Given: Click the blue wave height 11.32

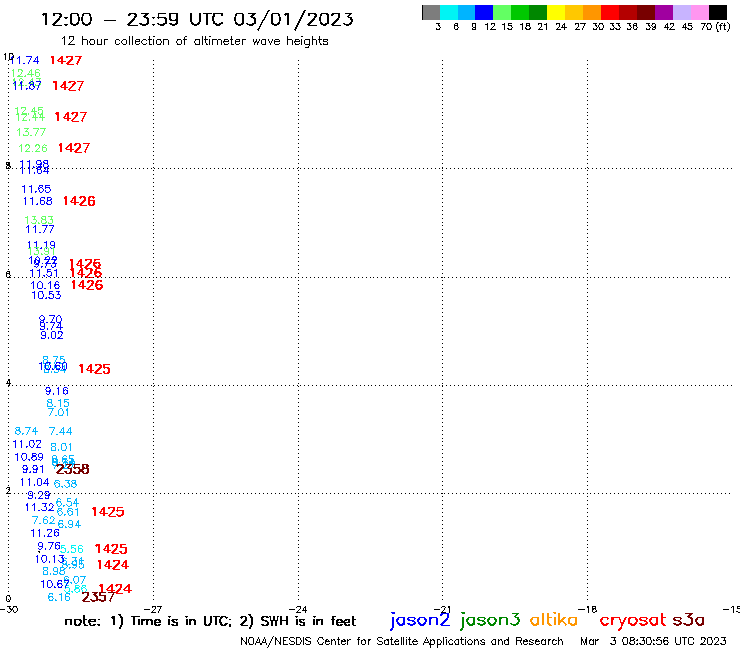Looking at the screenshot, I should pos(40,507).
